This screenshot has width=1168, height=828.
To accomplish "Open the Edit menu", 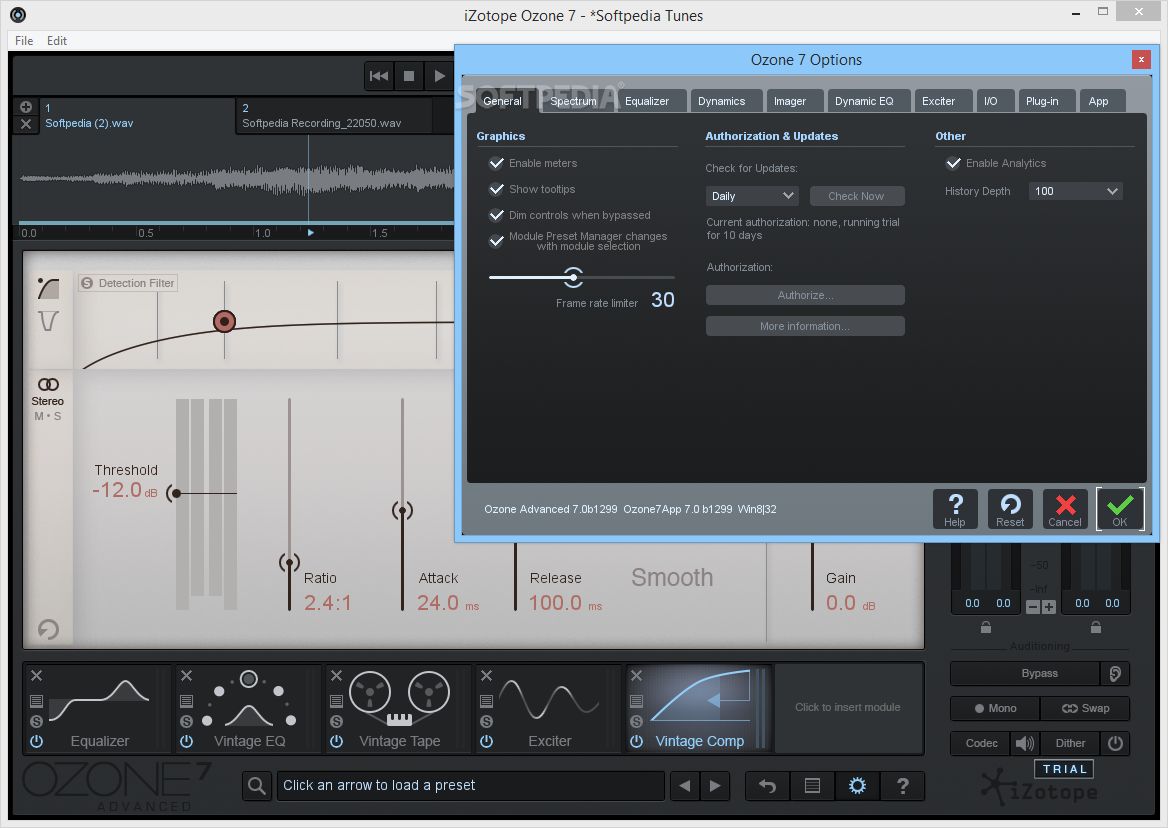I will pos(57,41).
